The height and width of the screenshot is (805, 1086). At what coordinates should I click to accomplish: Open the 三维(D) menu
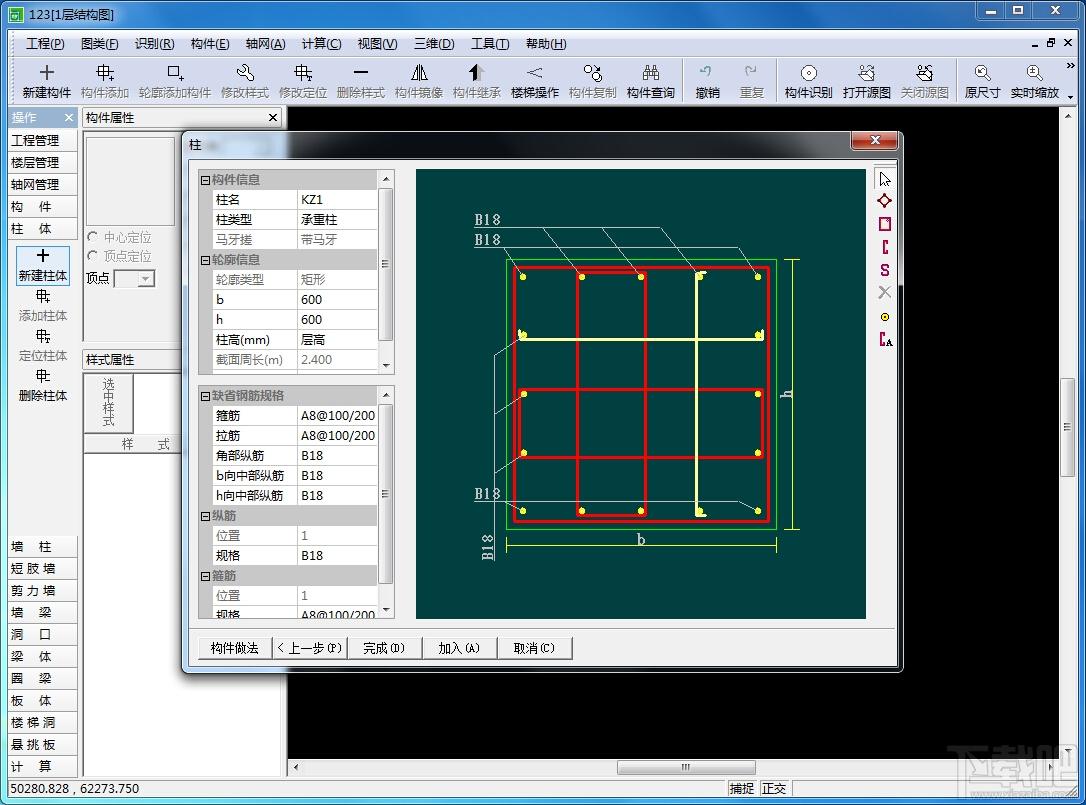[x=434, y=44]
